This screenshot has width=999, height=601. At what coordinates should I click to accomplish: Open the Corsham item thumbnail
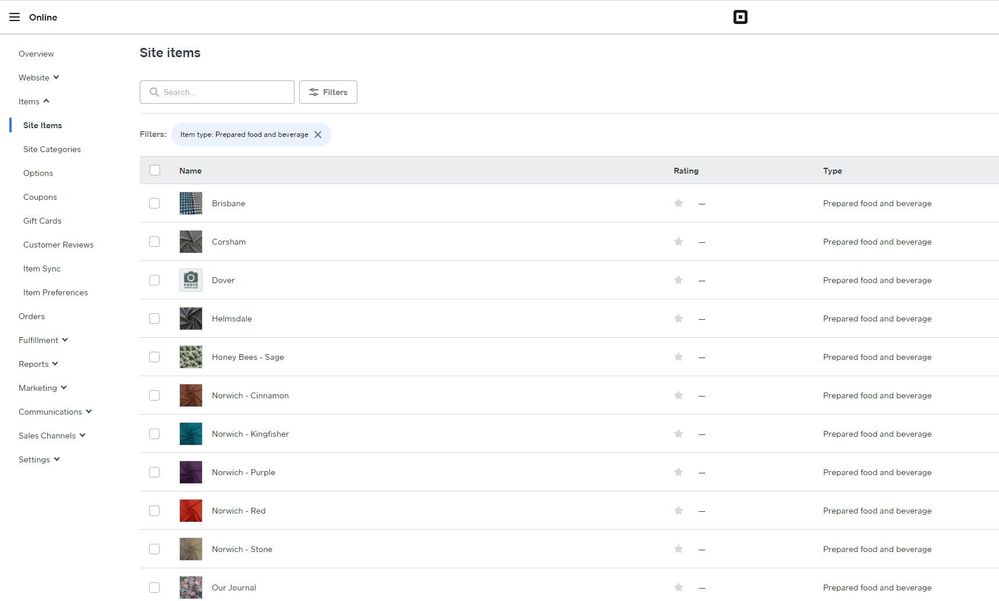click(190, 242)
